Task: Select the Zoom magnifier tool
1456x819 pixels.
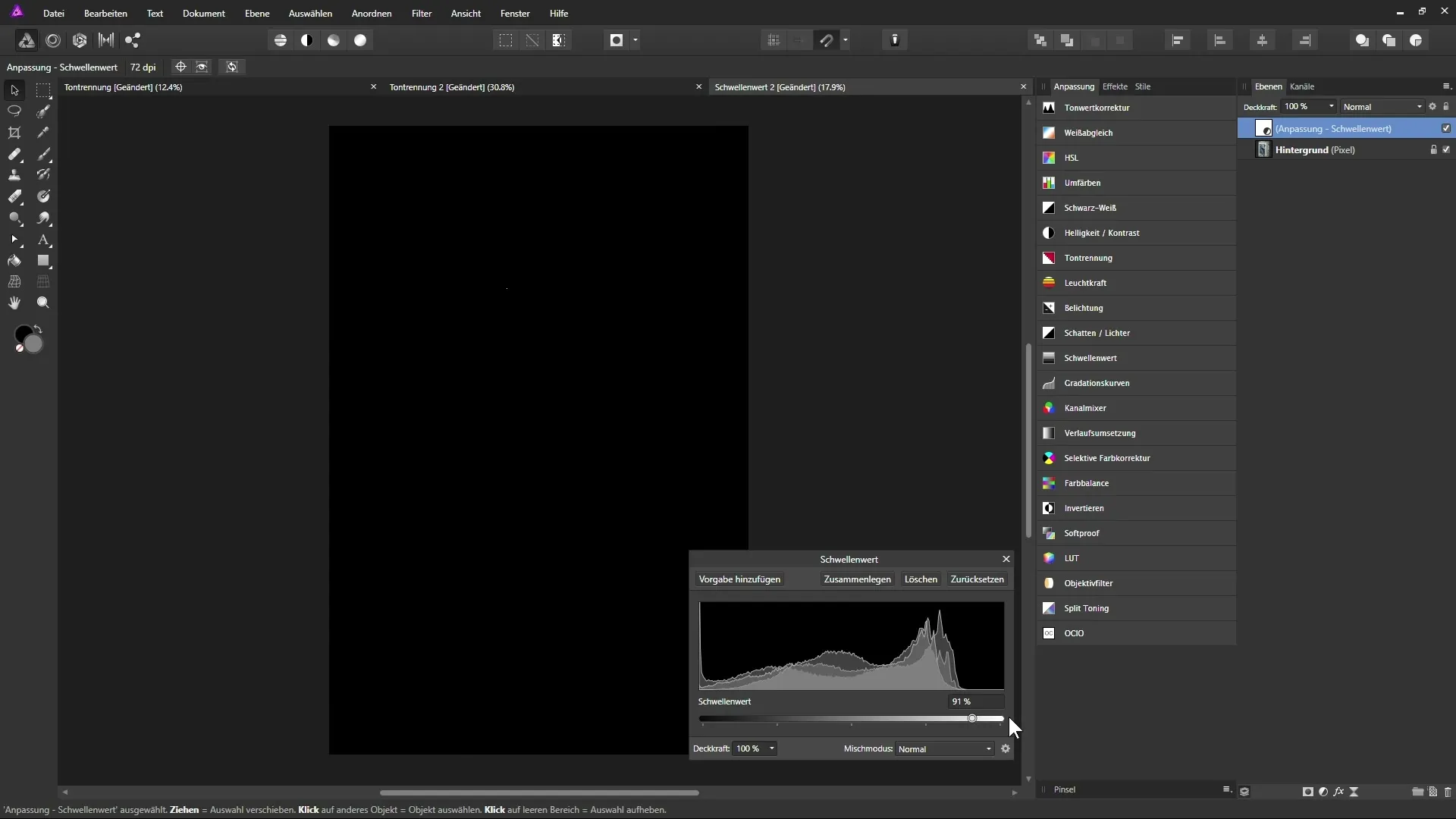Action: (x=43, y=303)
